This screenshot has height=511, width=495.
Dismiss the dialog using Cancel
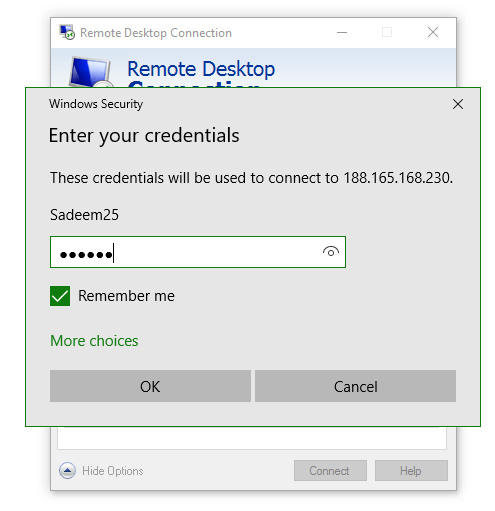pyautogui.click(x=355, y=386)
